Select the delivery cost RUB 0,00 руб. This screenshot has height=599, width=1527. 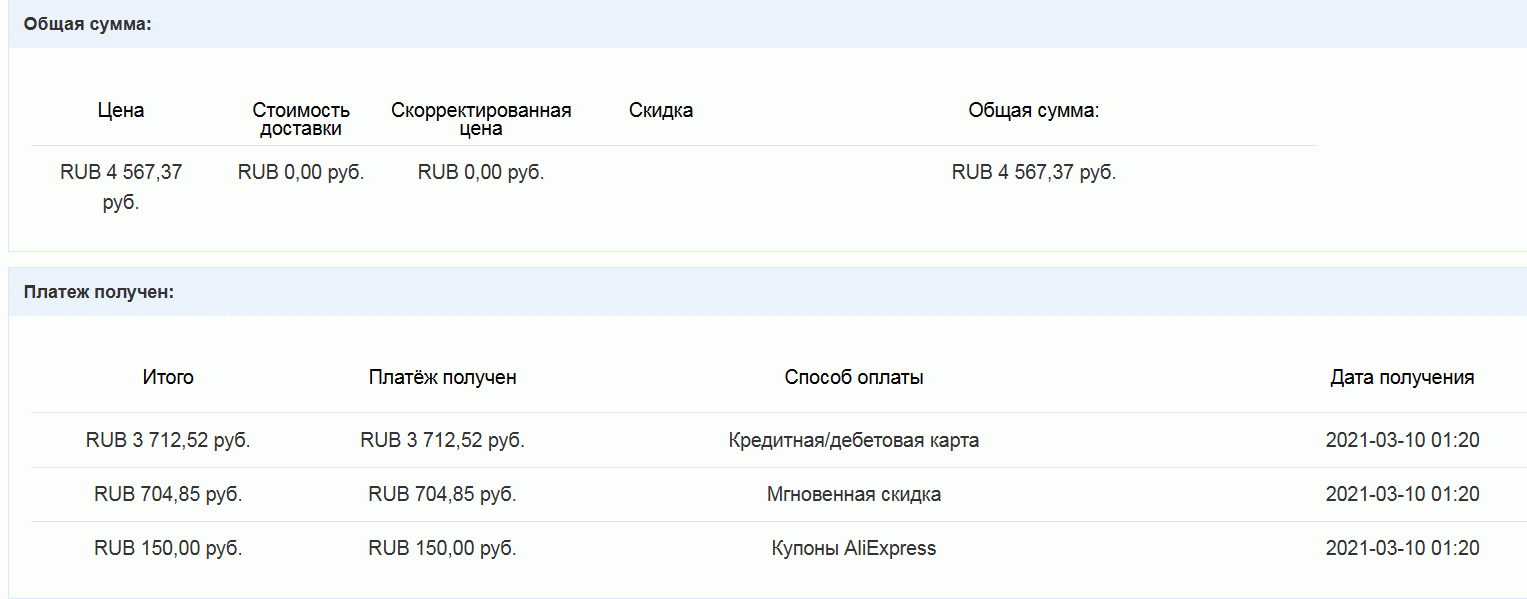tap(301, 172)
